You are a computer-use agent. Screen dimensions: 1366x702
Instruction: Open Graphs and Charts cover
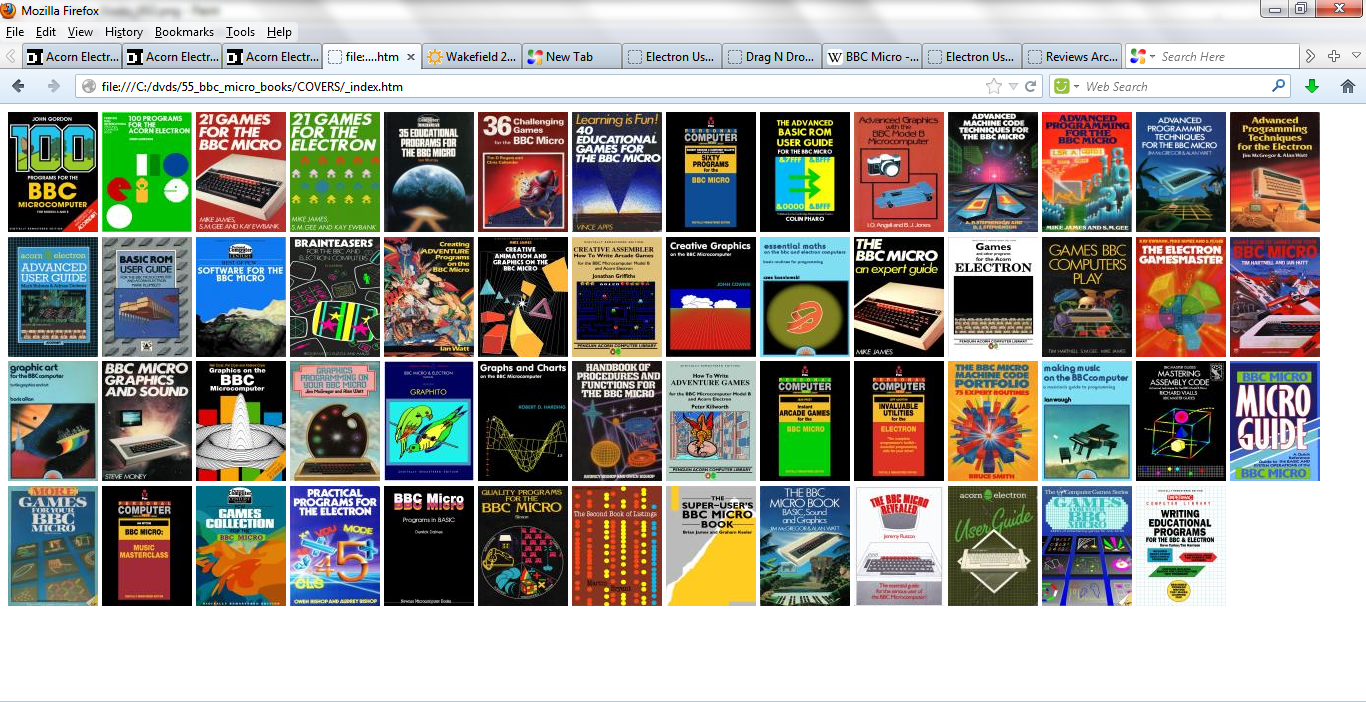(x=523, y=421)
